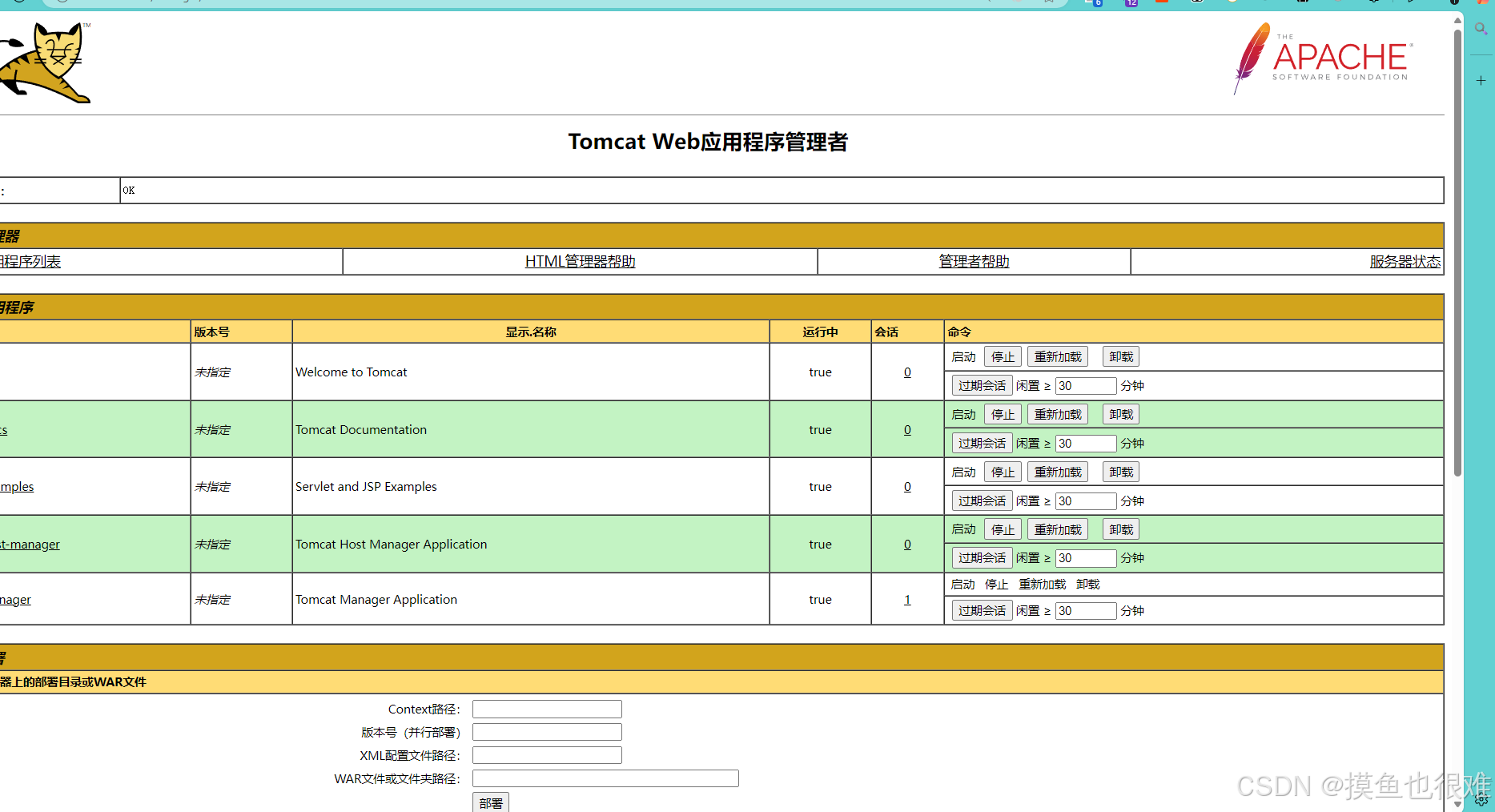Open session count for Servlet and JSP Examples
Screen dimensions: 1495x812
pyautogui.click(x=907, y=487)
